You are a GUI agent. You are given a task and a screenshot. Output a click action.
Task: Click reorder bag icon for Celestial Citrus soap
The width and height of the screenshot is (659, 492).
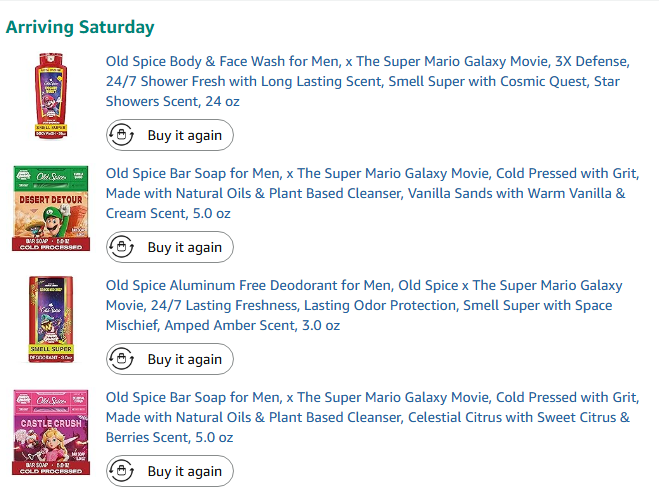pyautogui.click(x=121, y=471)
